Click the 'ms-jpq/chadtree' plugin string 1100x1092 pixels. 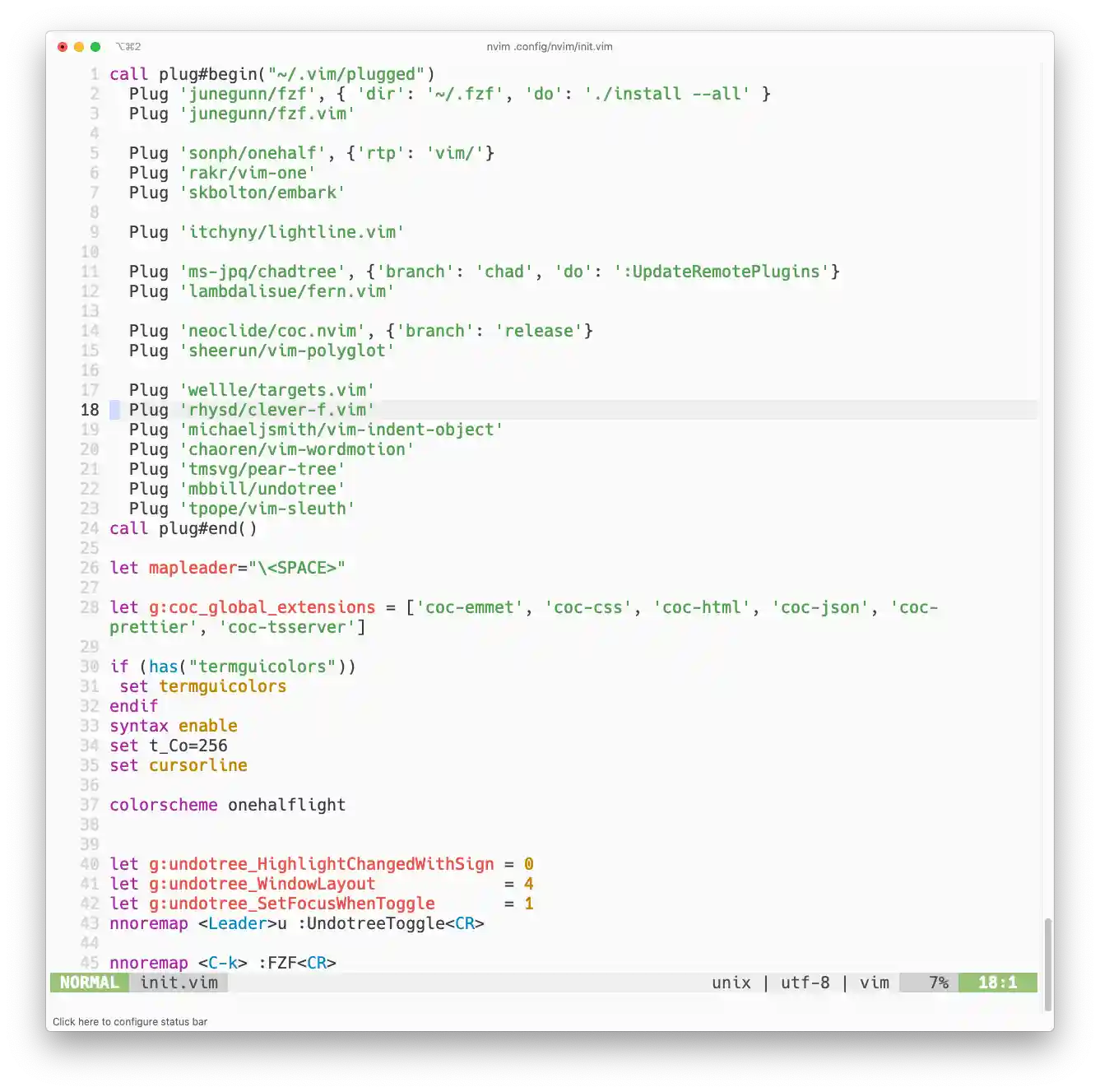(x=262, y=272)
